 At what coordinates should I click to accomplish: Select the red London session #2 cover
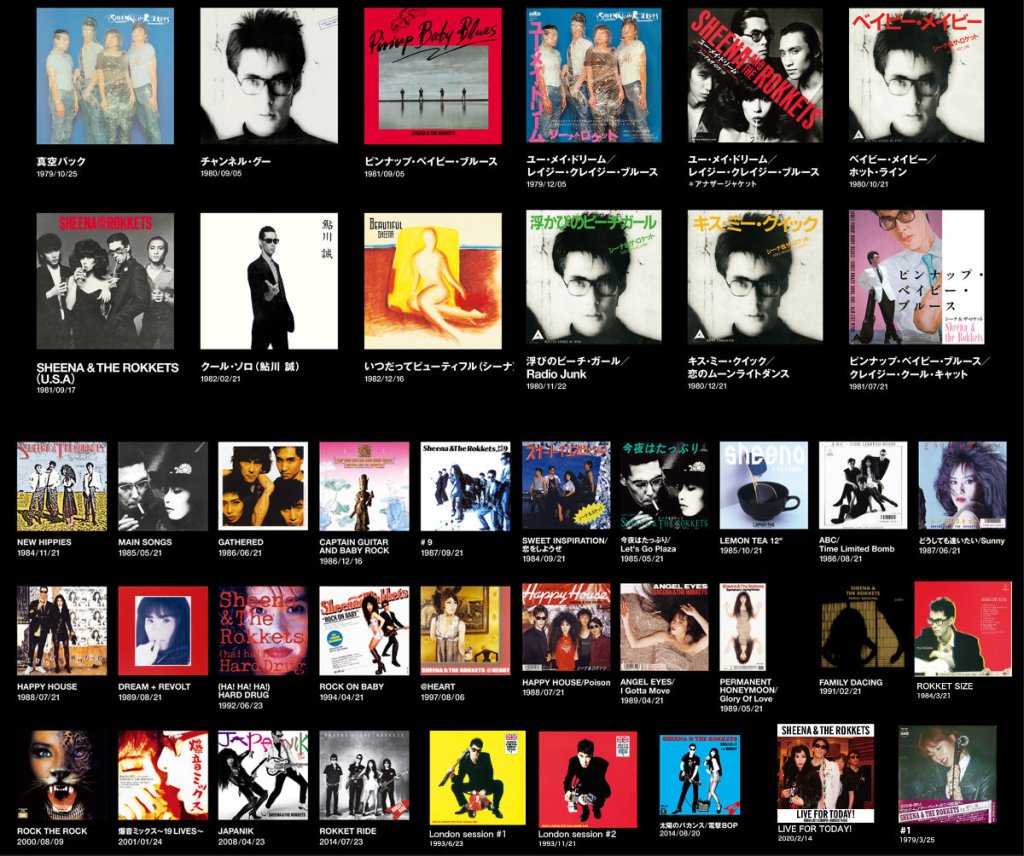pos(587,778)
